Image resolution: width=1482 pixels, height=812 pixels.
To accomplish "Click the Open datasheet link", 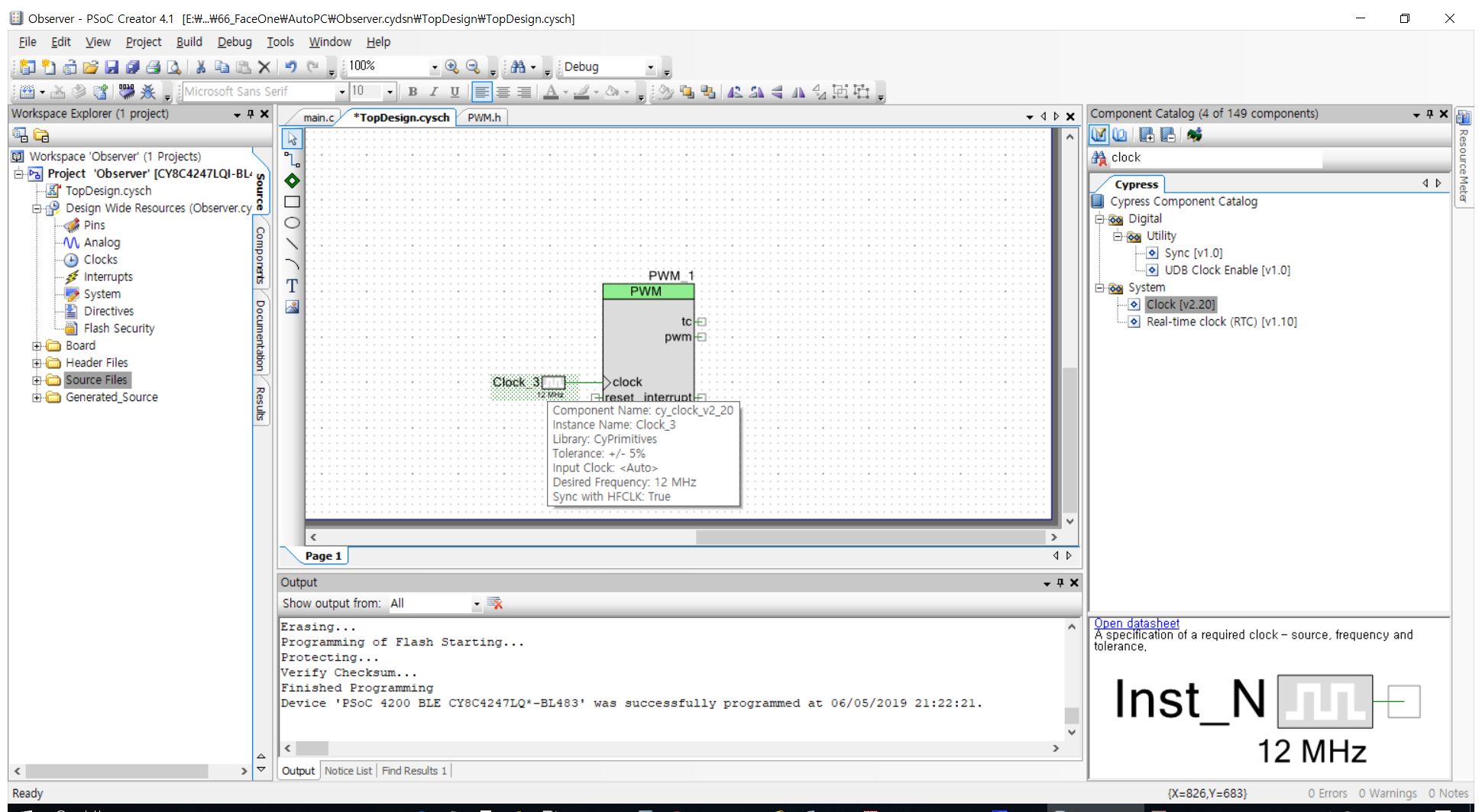I will point(1137,623).
